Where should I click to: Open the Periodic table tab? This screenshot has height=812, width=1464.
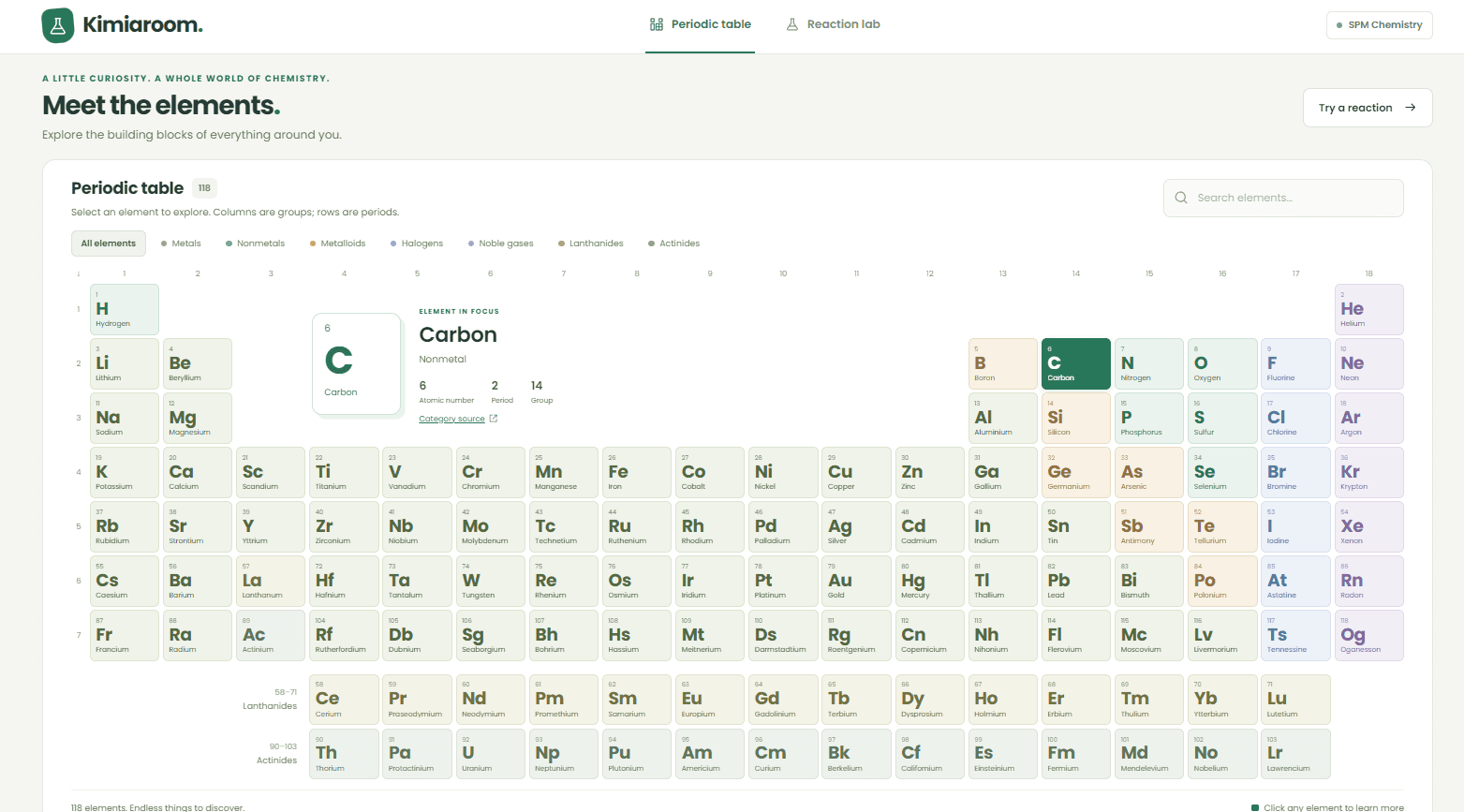[x=700, y=24]
